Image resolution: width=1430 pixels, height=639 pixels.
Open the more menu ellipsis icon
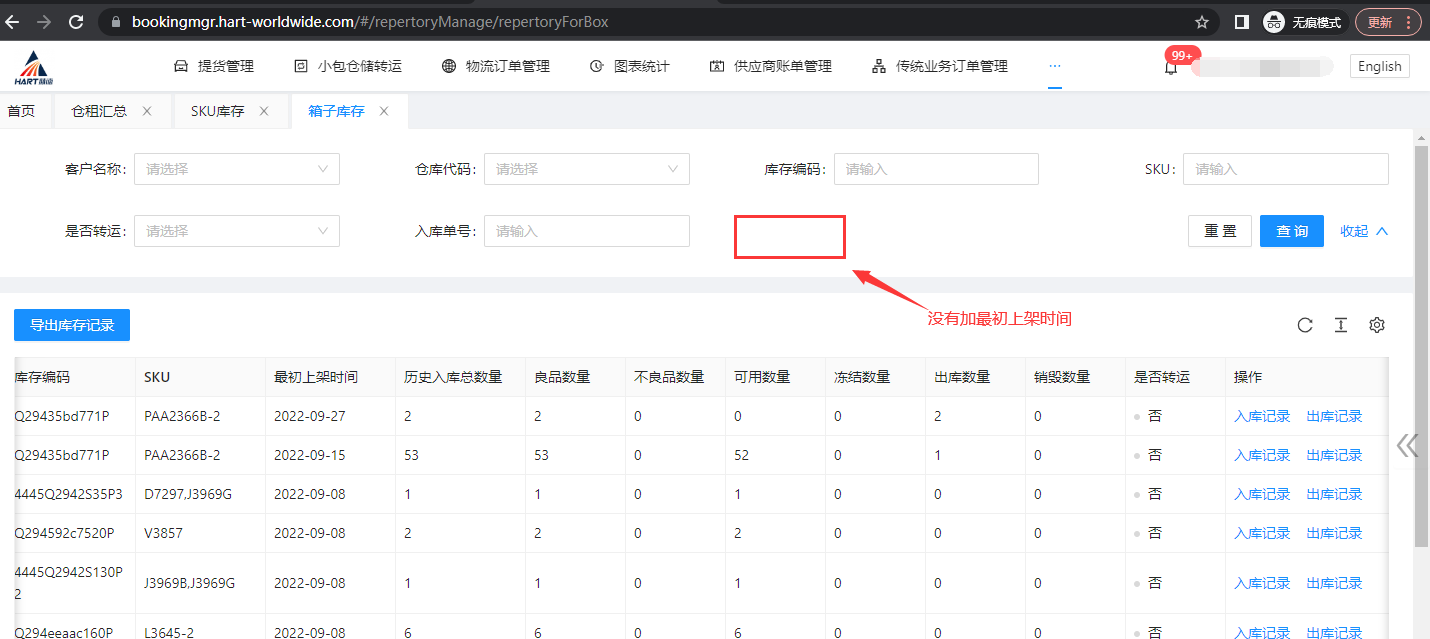(x=1054, y=66)
